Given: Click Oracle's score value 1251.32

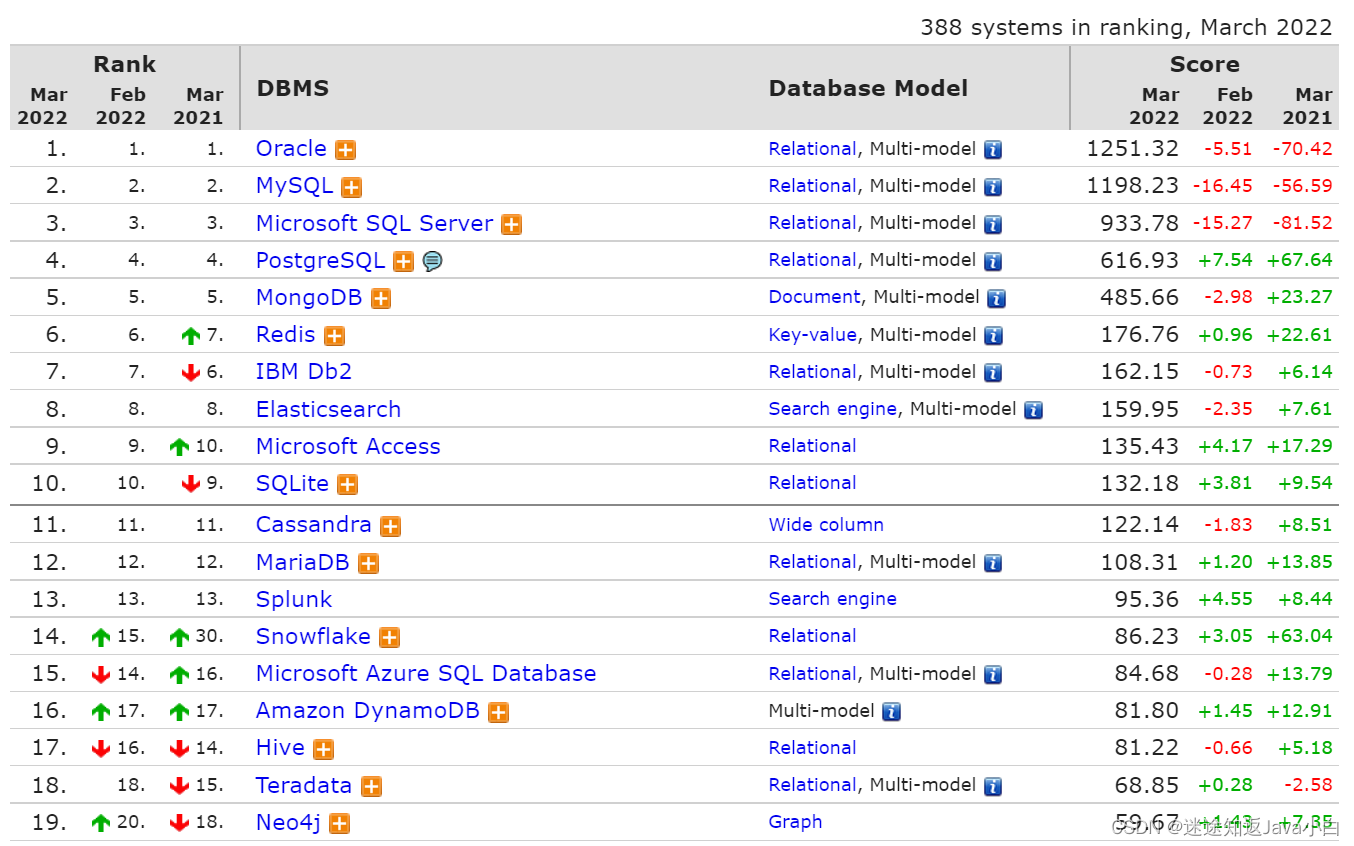Looking at the screenshot, I should pos(1133,148).
